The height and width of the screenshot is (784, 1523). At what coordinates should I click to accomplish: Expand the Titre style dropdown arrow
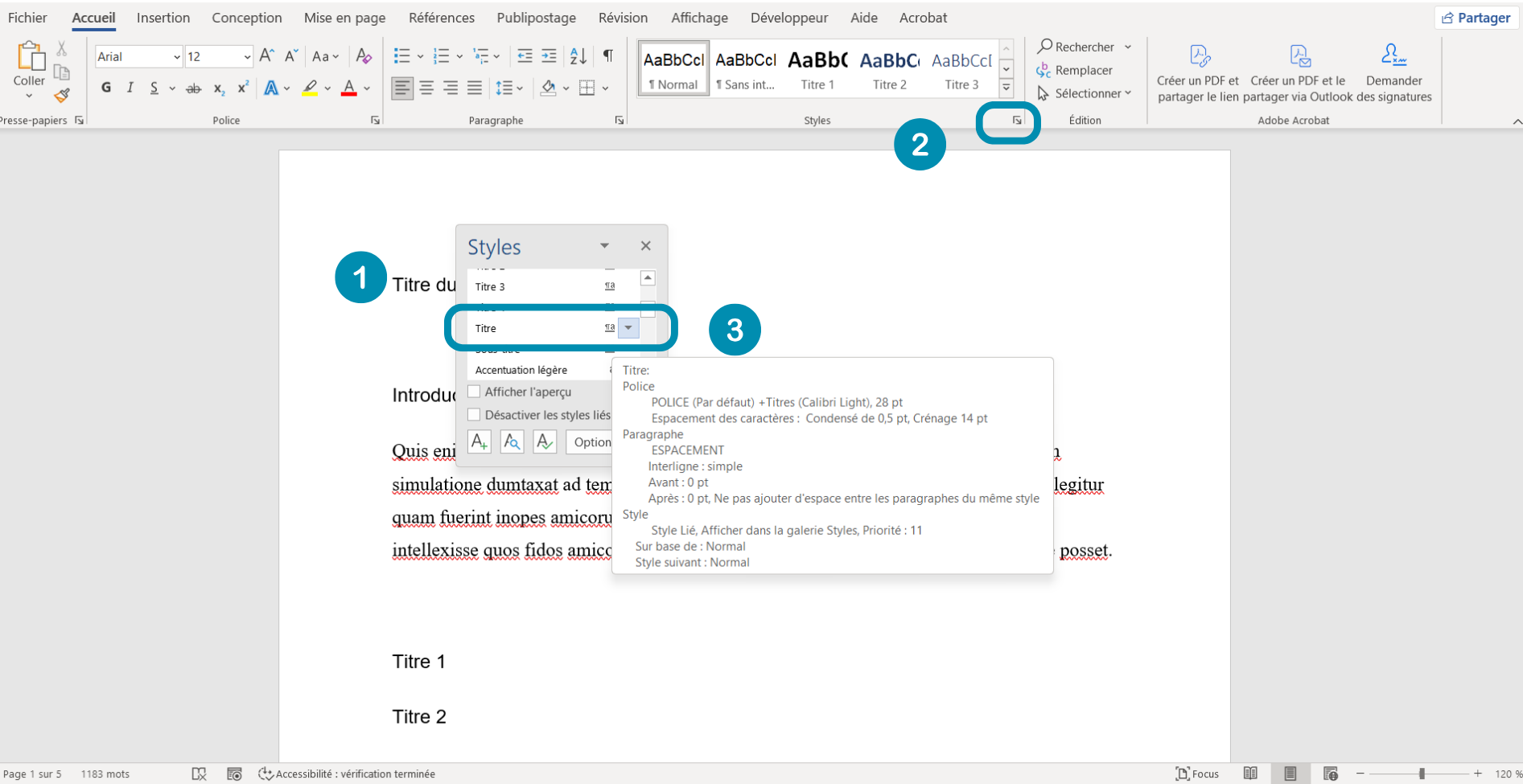(628, 328)
